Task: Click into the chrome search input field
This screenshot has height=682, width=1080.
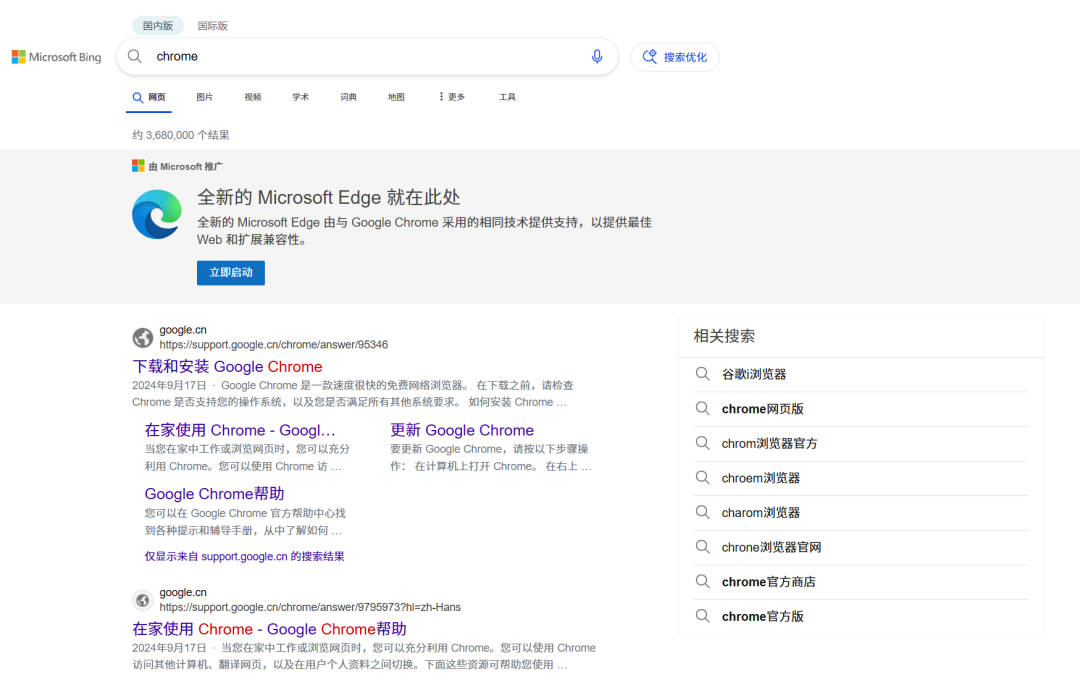Action: (x=365, y=56)
